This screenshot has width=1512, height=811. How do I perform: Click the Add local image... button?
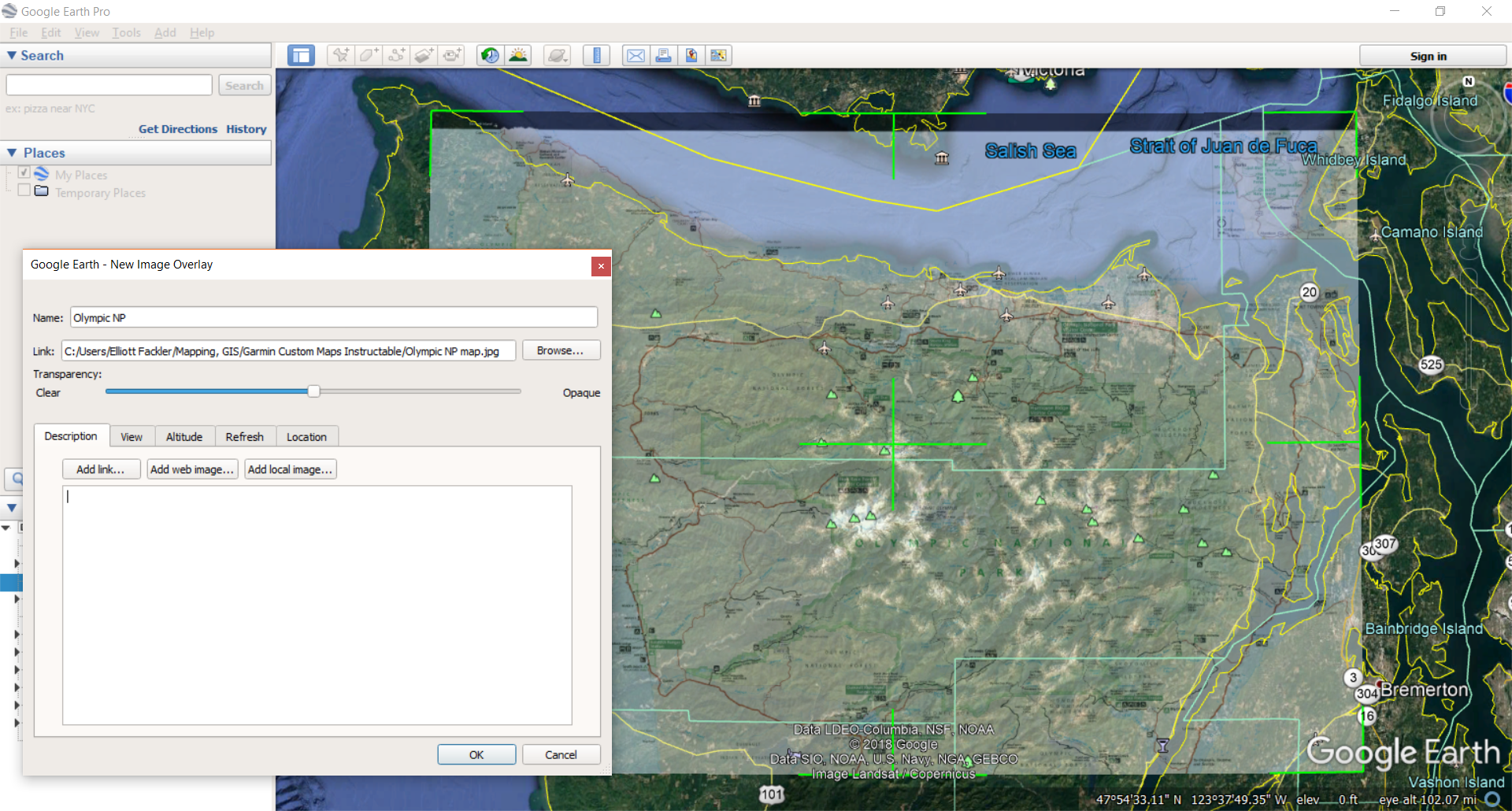click(291, 469)
